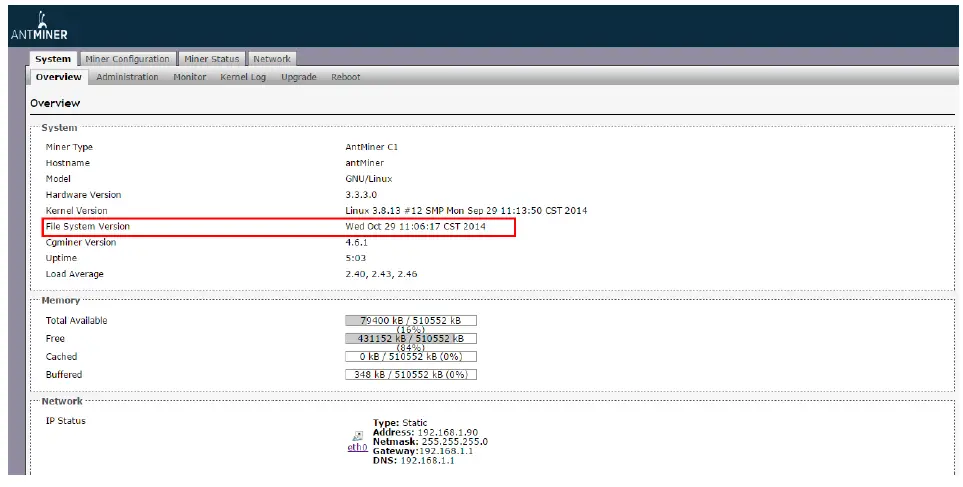The height and width of the screenshot is (487, 963).
Task: Click the 'Network' section legend
Action: [x=62, y=401]
